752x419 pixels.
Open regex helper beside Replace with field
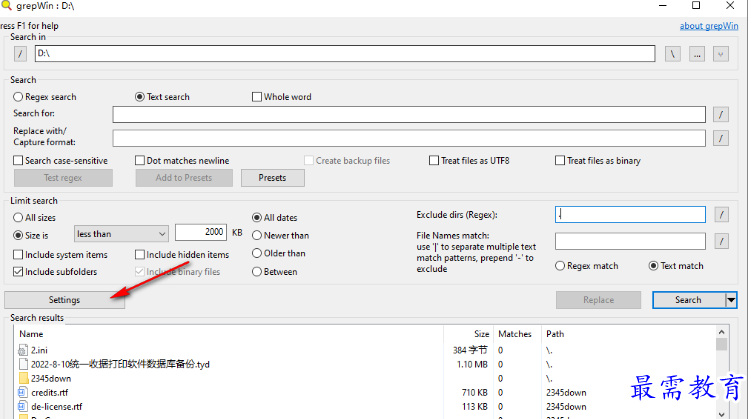(x=720, y=139)
